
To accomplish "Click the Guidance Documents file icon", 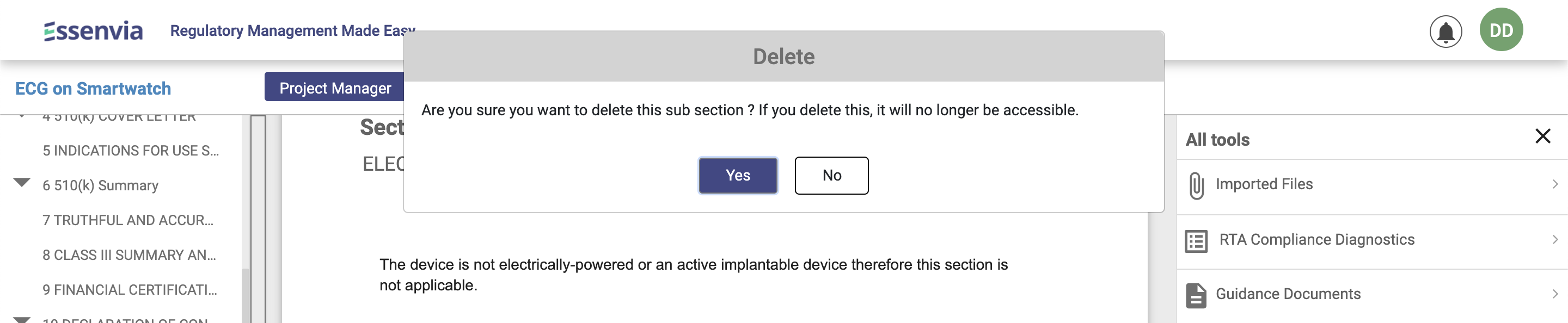I will (1196, 296).
